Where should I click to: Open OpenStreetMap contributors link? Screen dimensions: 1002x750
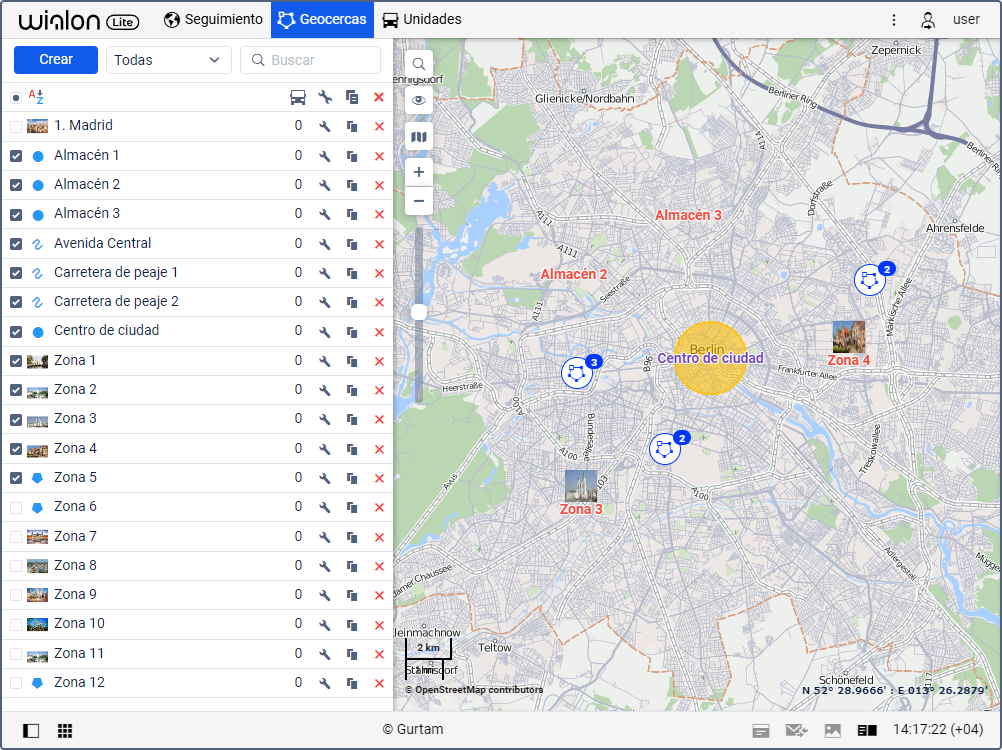pyautogui.click(x=474, y=690)
